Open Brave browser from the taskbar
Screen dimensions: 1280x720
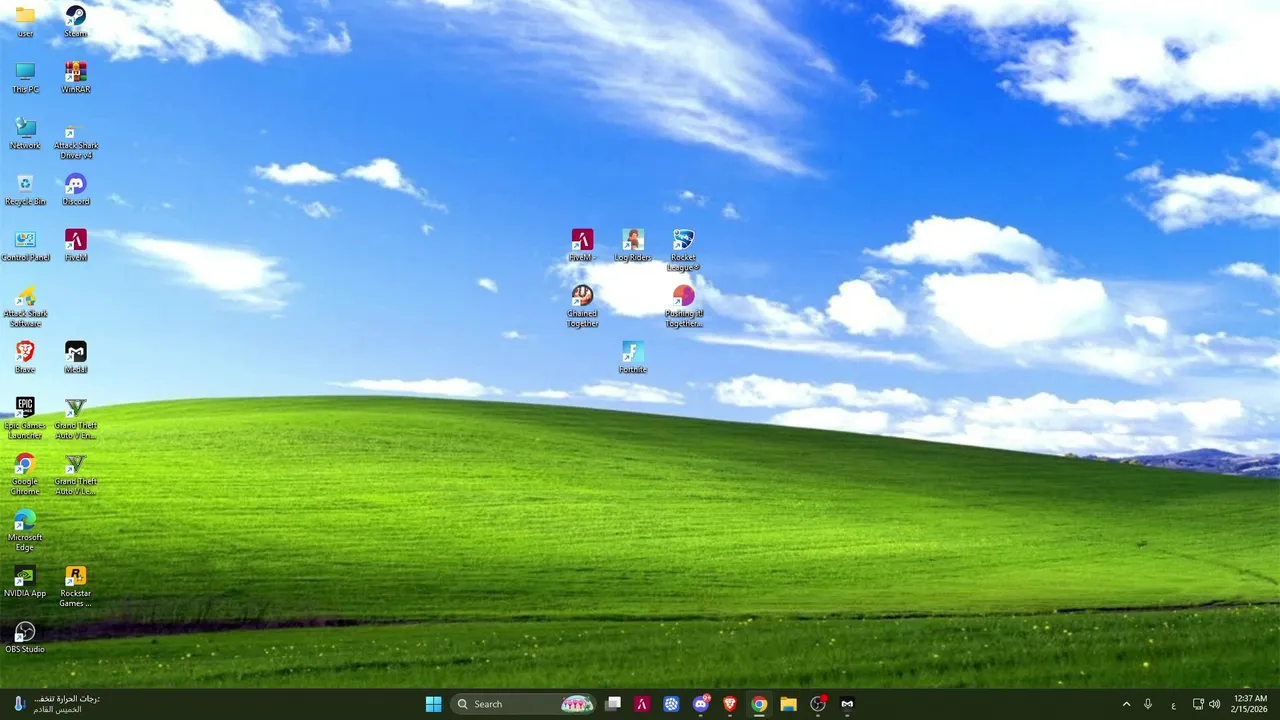coord(730,704)
